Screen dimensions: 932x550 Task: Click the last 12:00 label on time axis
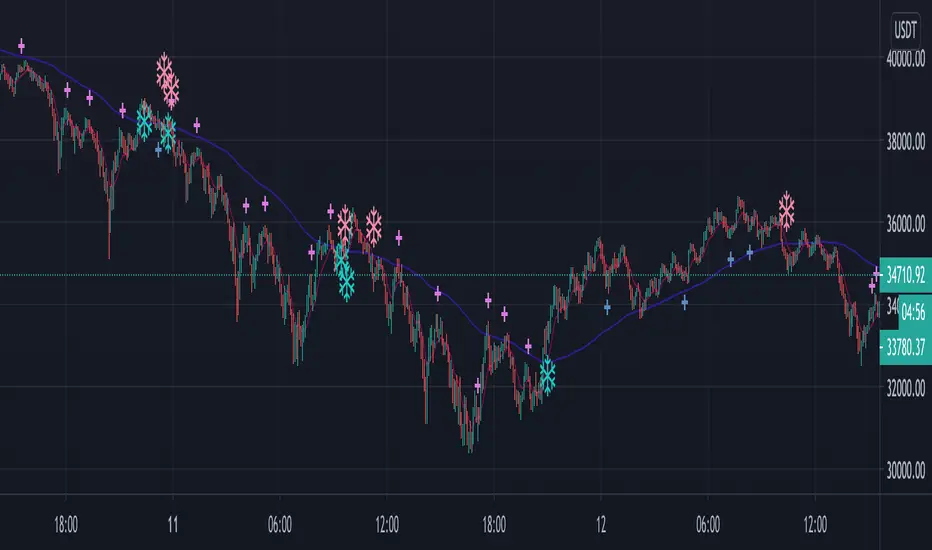[815, 524]
